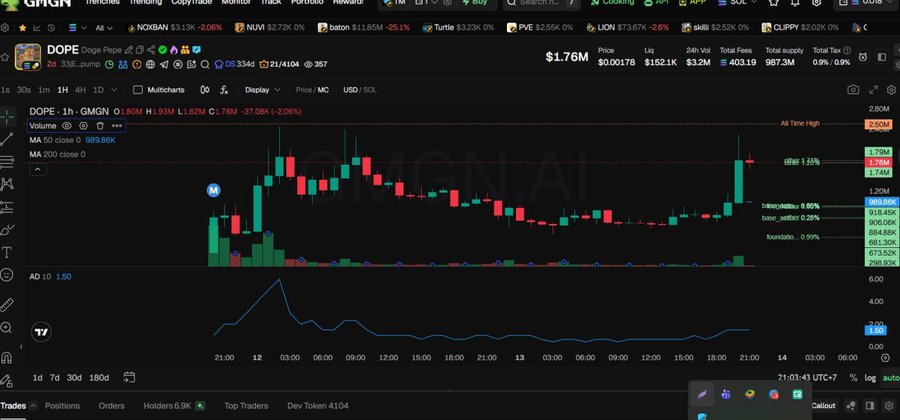The height and width of the screenshot is (420, 900).
Task: Enable magnet mode in the drawing toolbar
Action: click(7, 359)
